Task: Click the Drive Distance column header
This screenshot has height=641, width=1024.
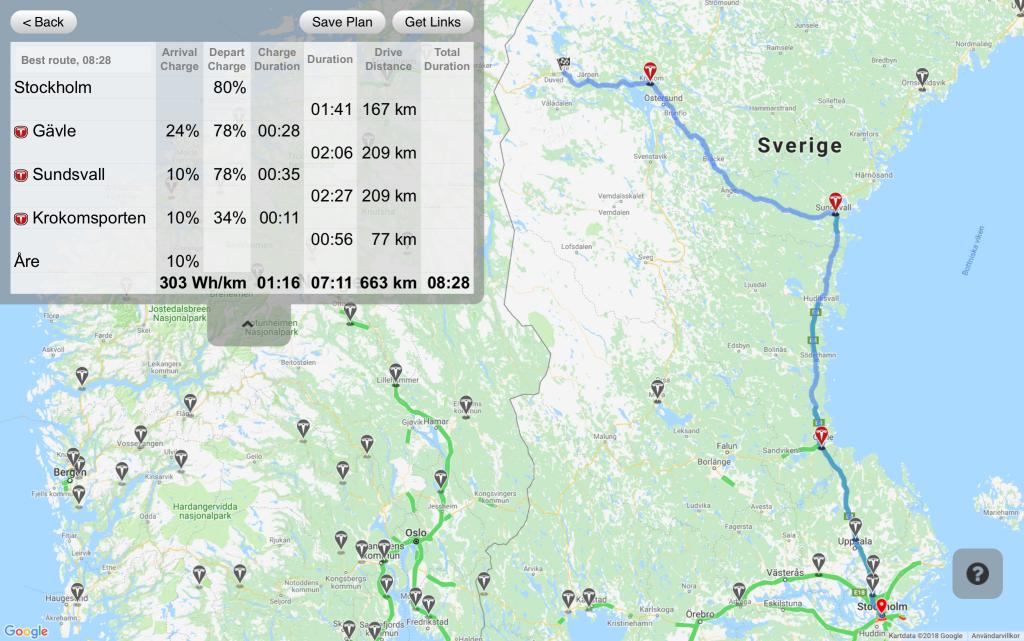Action: pos(389,59)
